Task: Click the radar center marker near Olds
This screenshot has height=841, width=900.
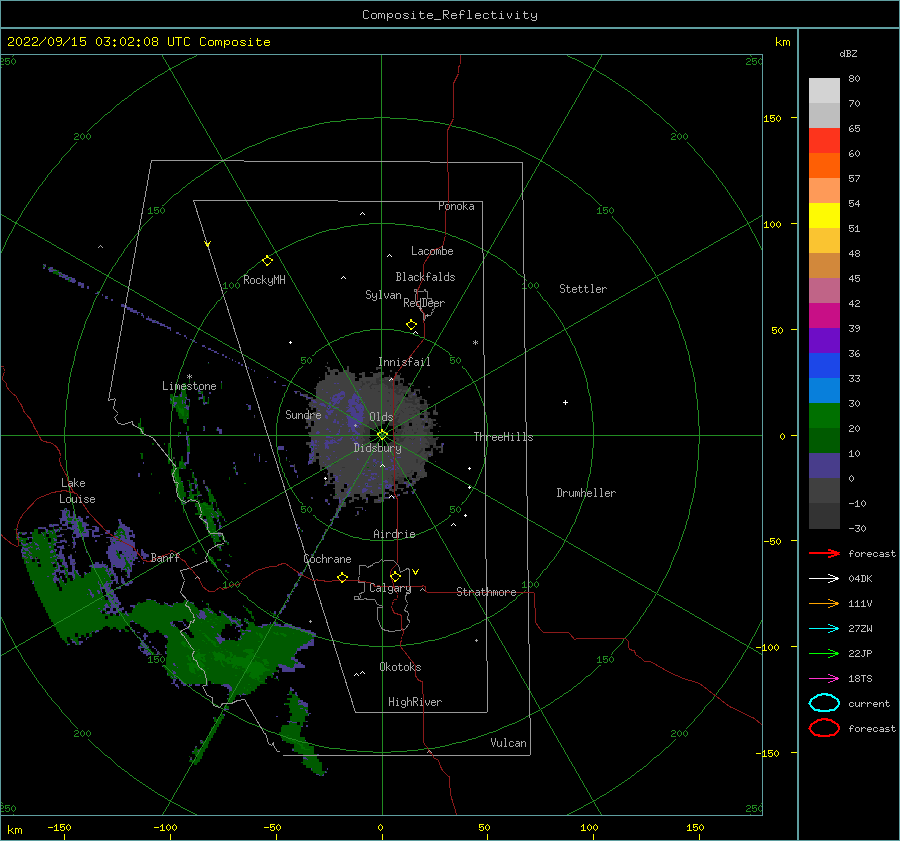Action: [x=382, y=435]
